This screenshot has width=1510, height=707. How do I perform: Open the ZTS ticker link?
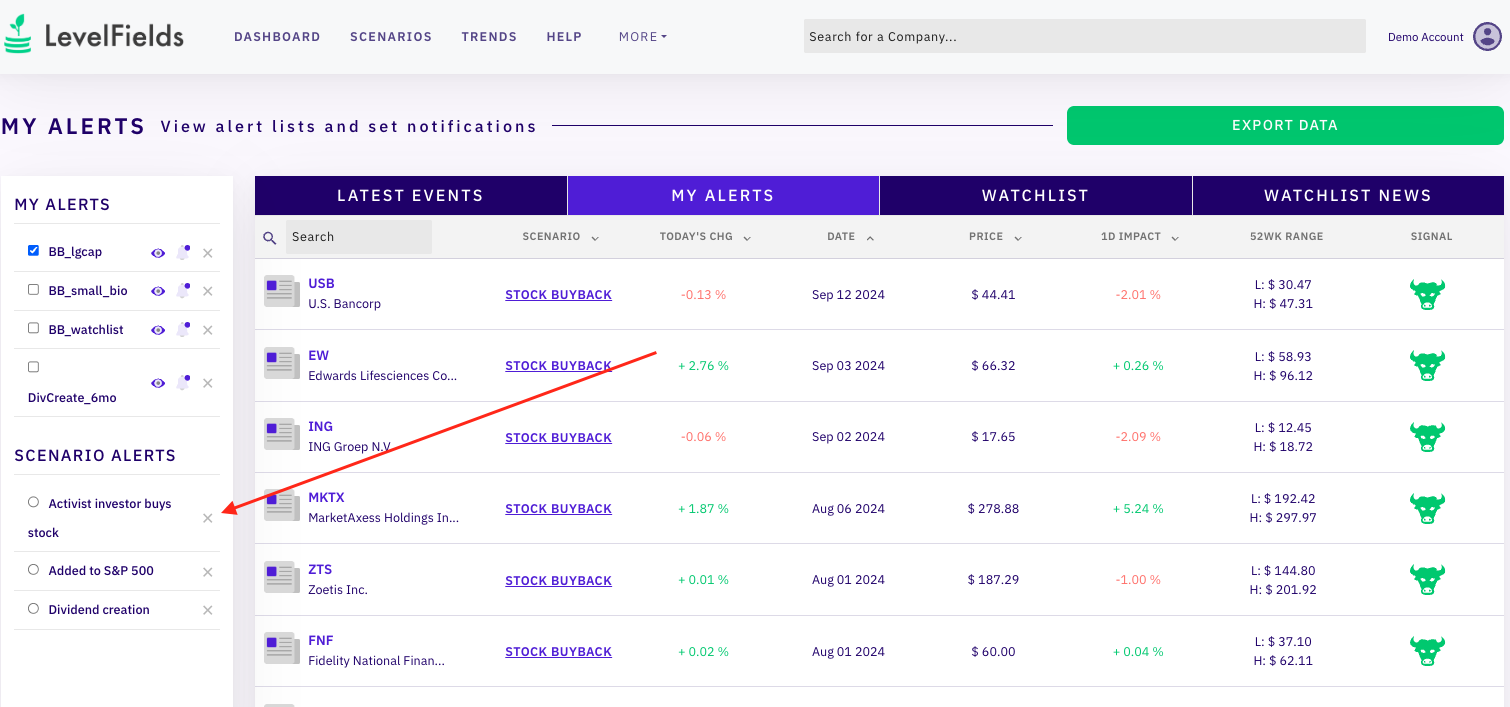coord(320,570)
